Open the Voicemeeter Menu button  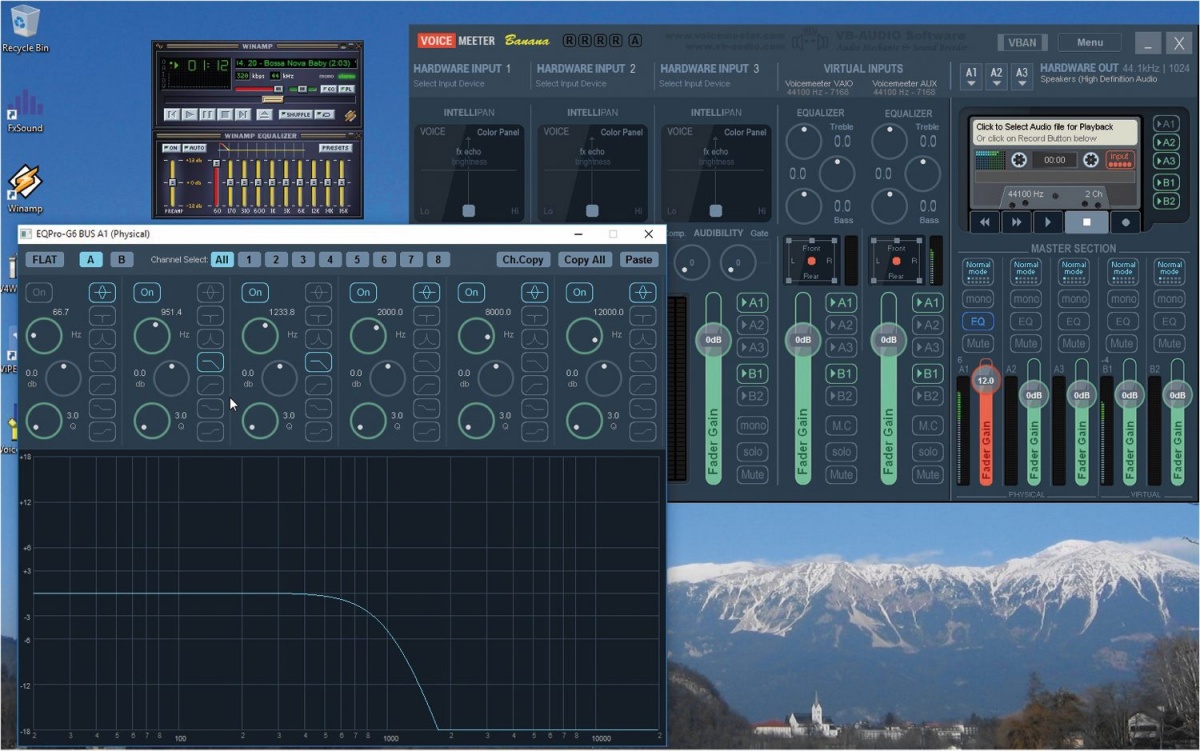(1090, 43)
